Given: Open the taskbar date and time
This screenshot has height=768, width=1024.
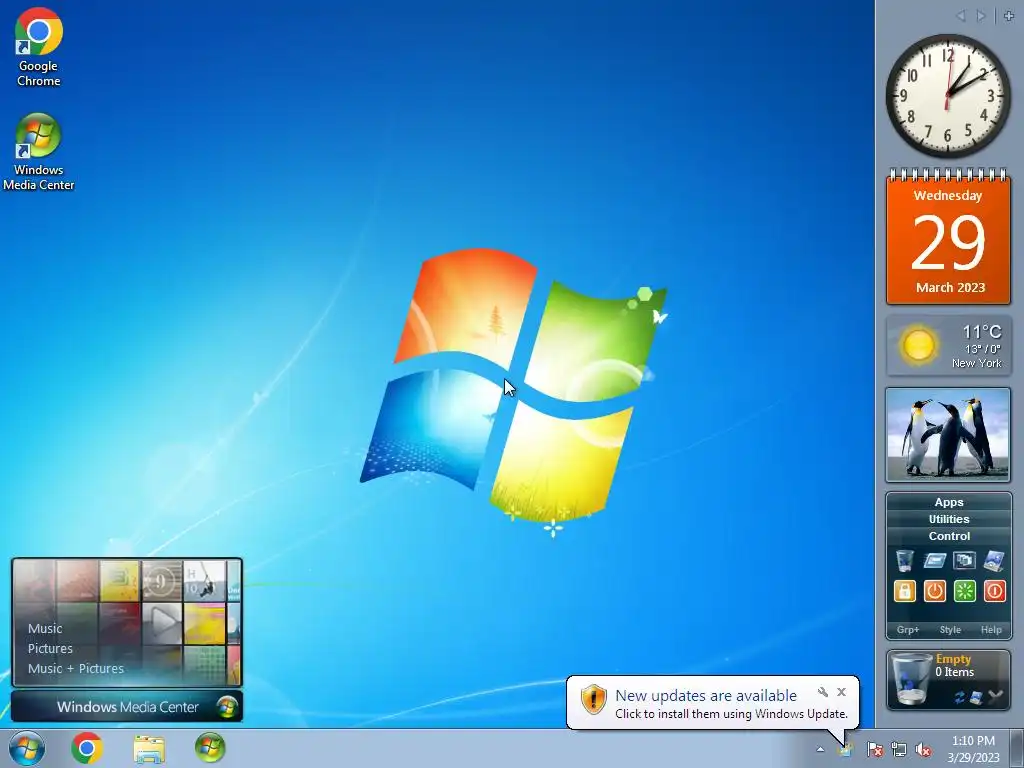Looking at the screenshot, I should tap(973, 749).
